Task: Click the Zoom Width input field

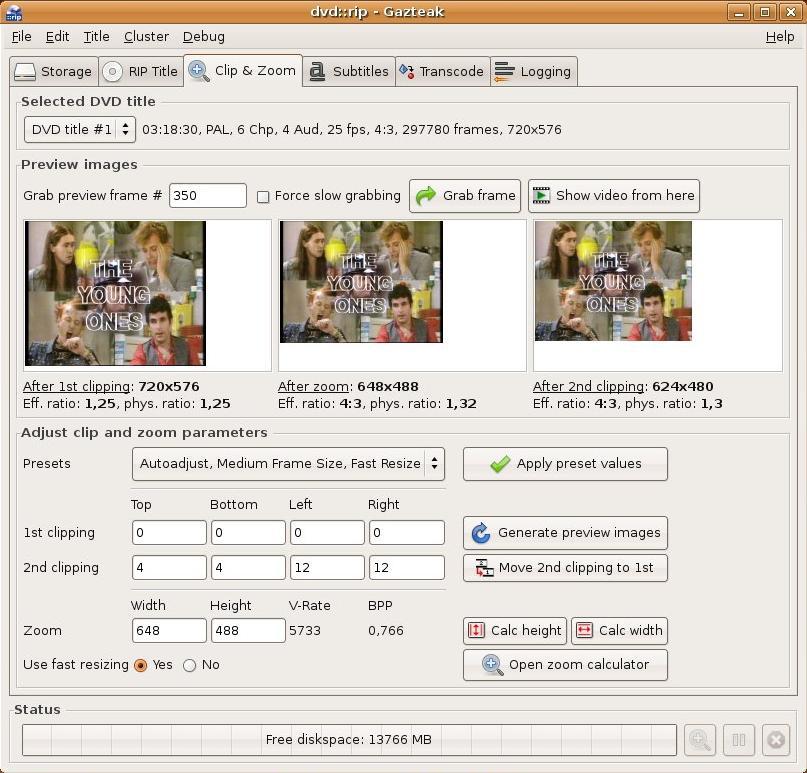Action: pos(169,630)
